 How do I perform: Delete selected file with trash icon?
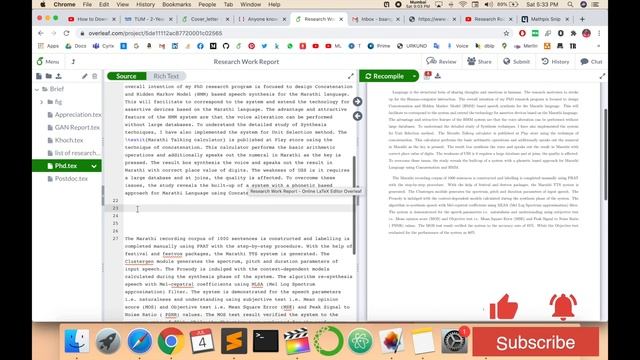tap(95, 76)
